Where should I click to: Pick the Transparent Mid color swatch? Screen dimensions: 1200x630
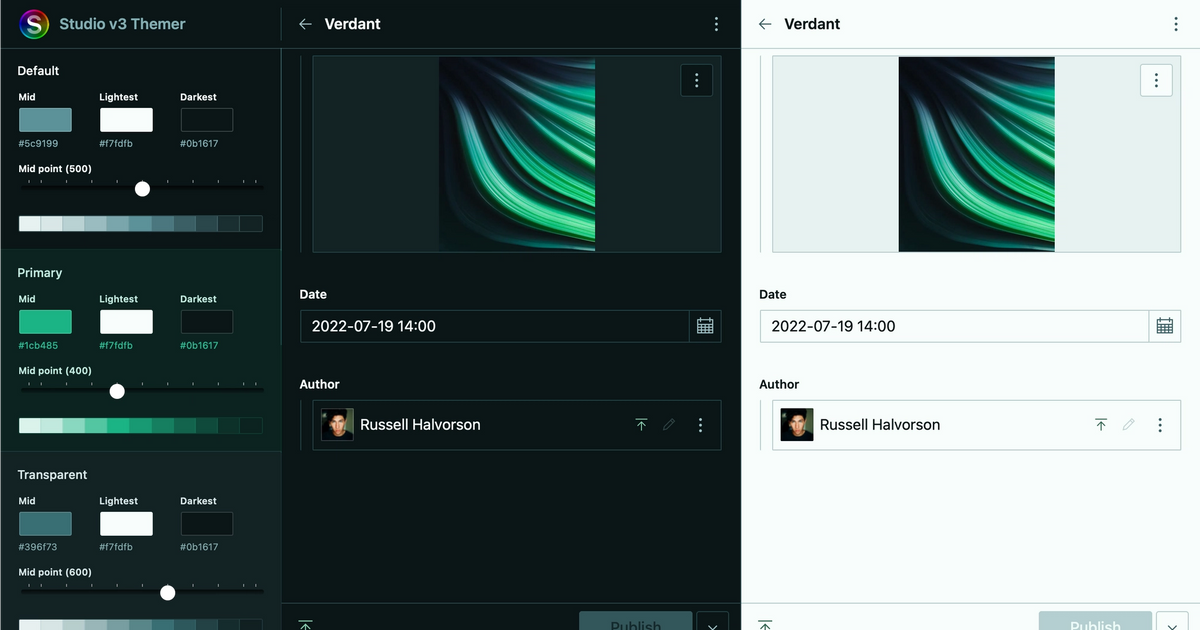pos(45,524)
